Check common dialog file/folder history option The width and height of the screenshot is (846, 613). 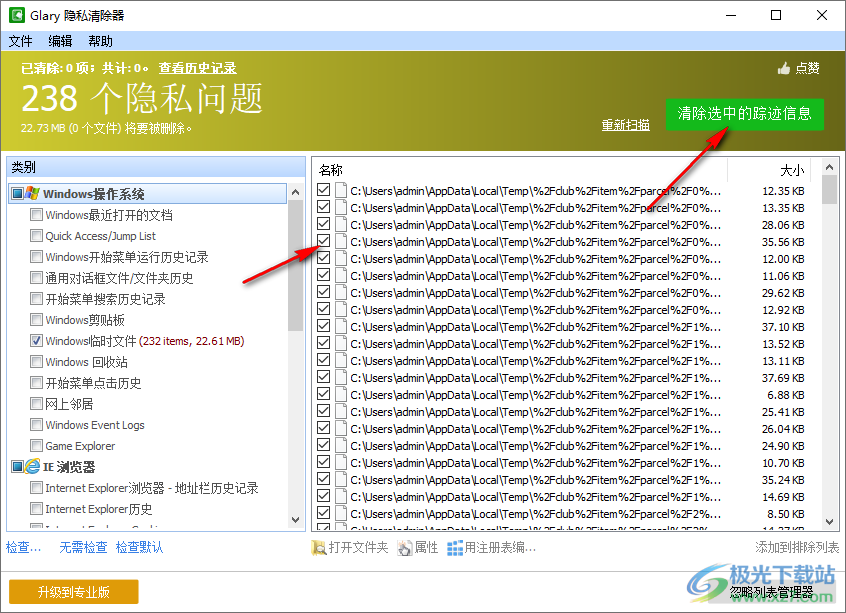click(x=36, y=278)
